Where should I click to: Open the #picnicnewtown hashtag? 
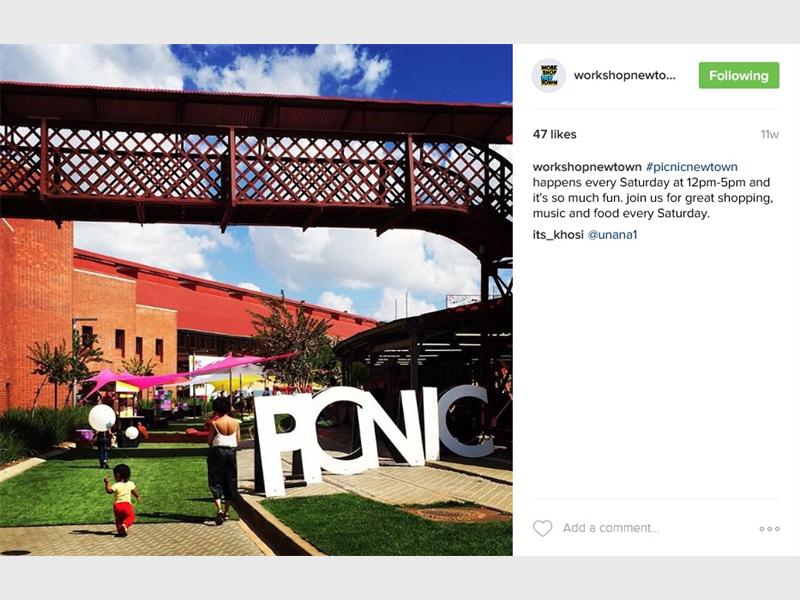pos(691,167)
